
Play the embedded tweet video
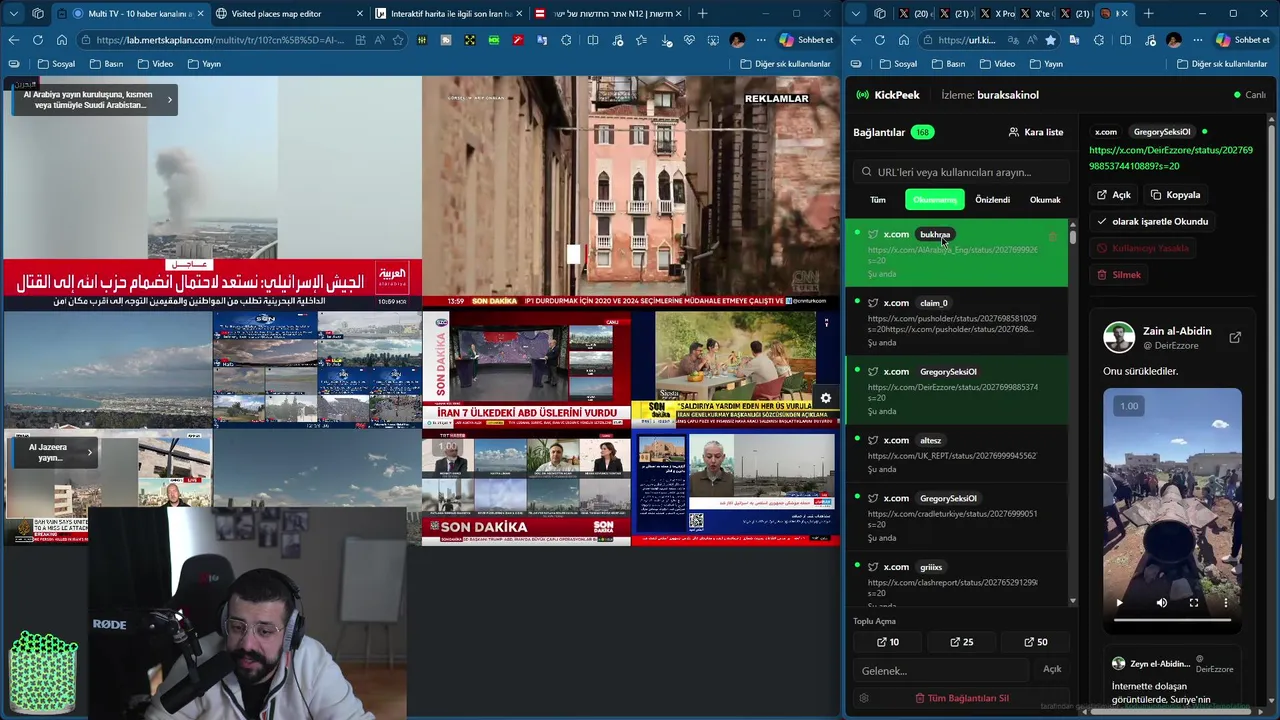click(1119, 603)
